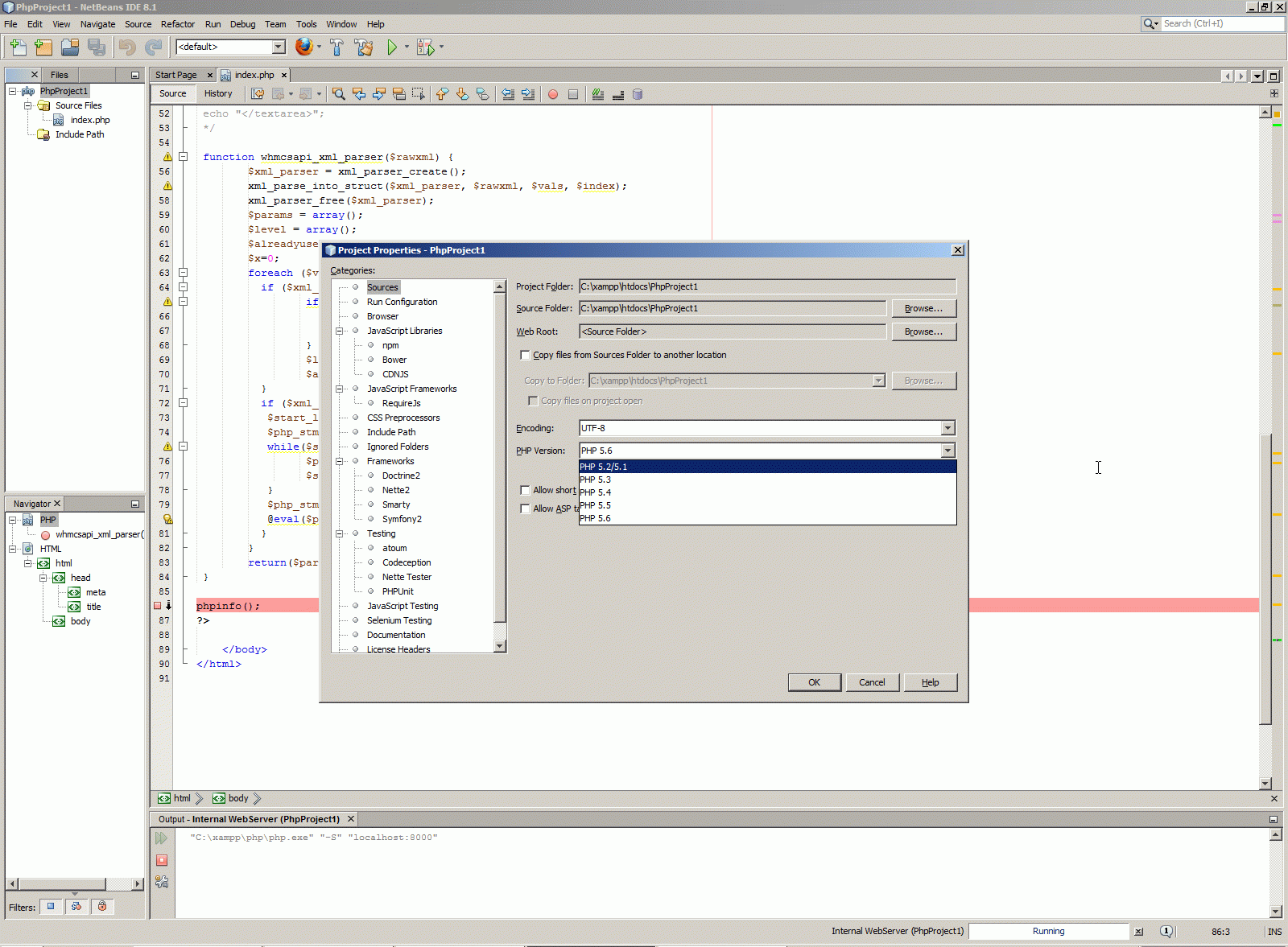Screen dimensions: 1288x947
Task: Collapse the Frameworks category node
Action: pos(340,461)
